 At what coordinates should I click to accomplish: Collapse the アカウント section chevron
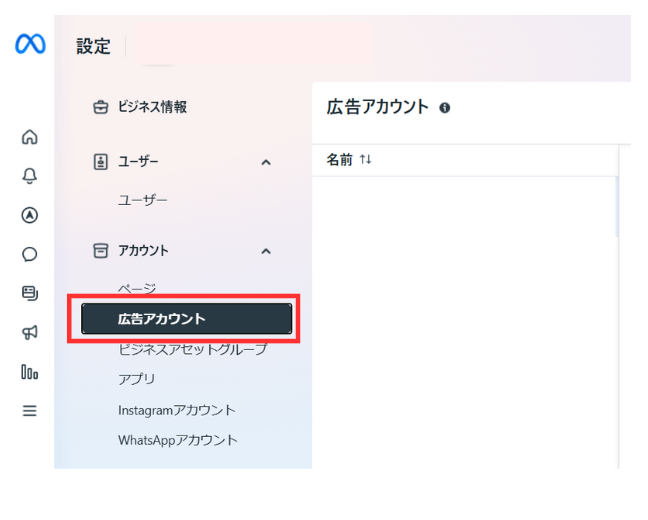(x=266, y=251)
